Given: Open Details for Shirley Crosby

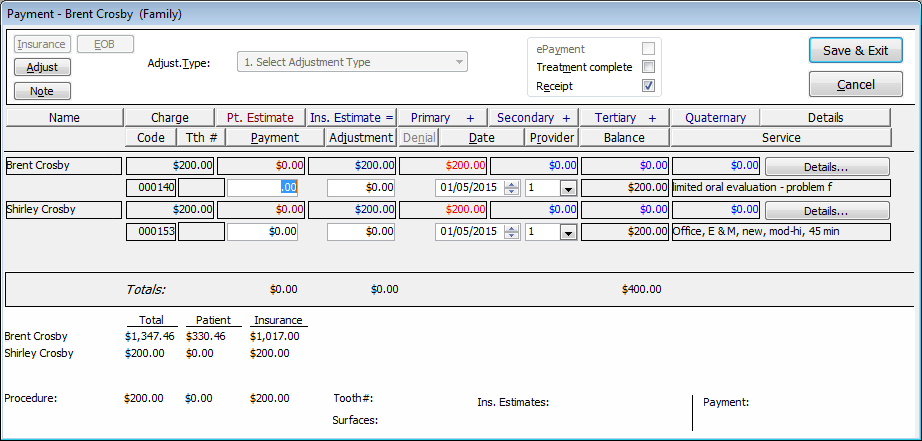Looking at the screenshot, I should tap(826, 211).
